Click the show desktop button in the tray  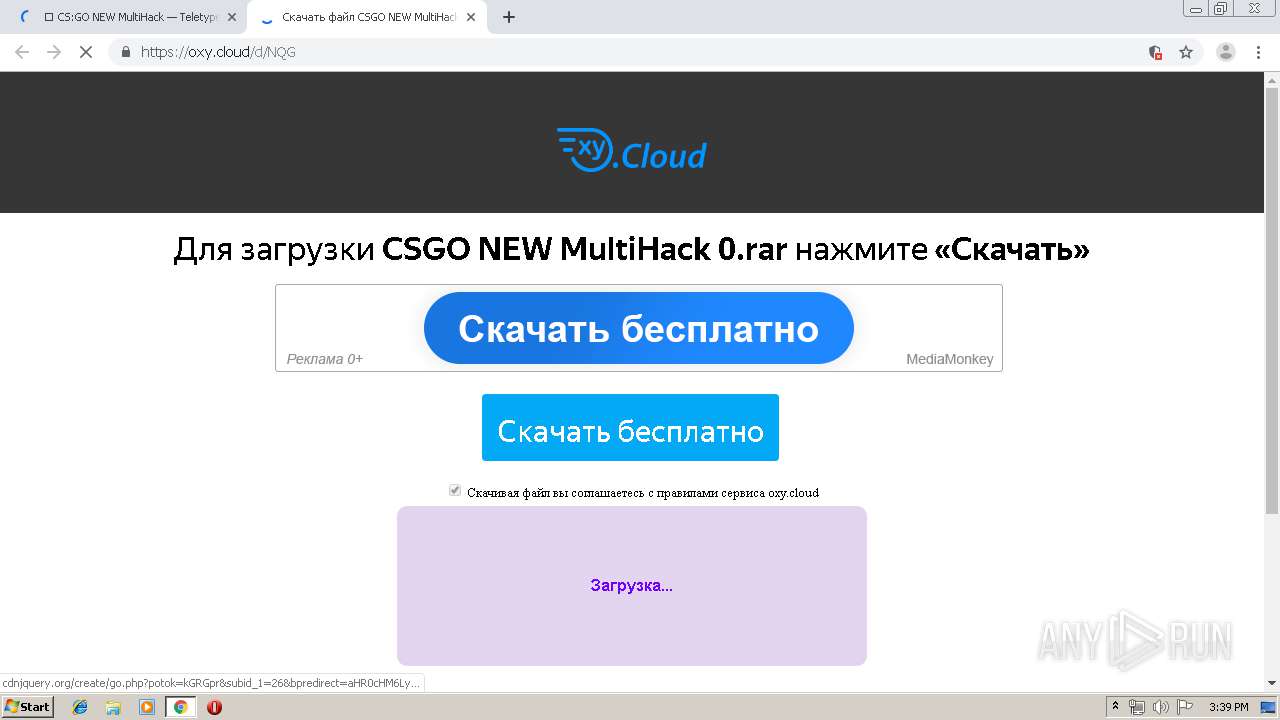(x=1270, y=707)
